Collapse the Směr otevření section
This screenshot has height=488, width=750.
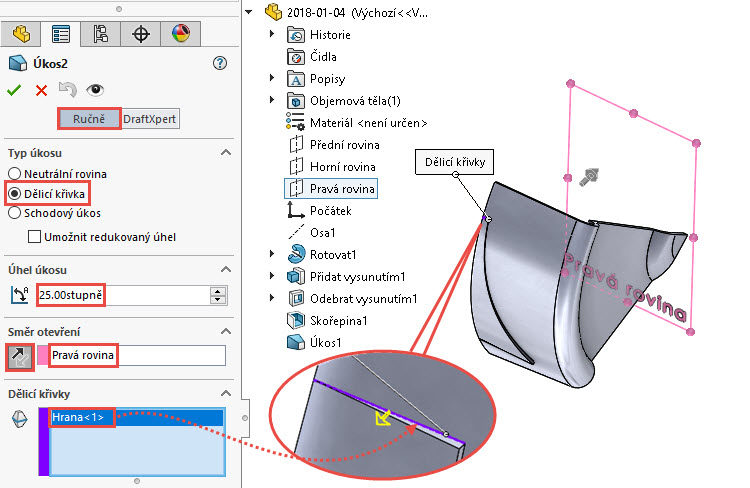click(x=226, y=331)
